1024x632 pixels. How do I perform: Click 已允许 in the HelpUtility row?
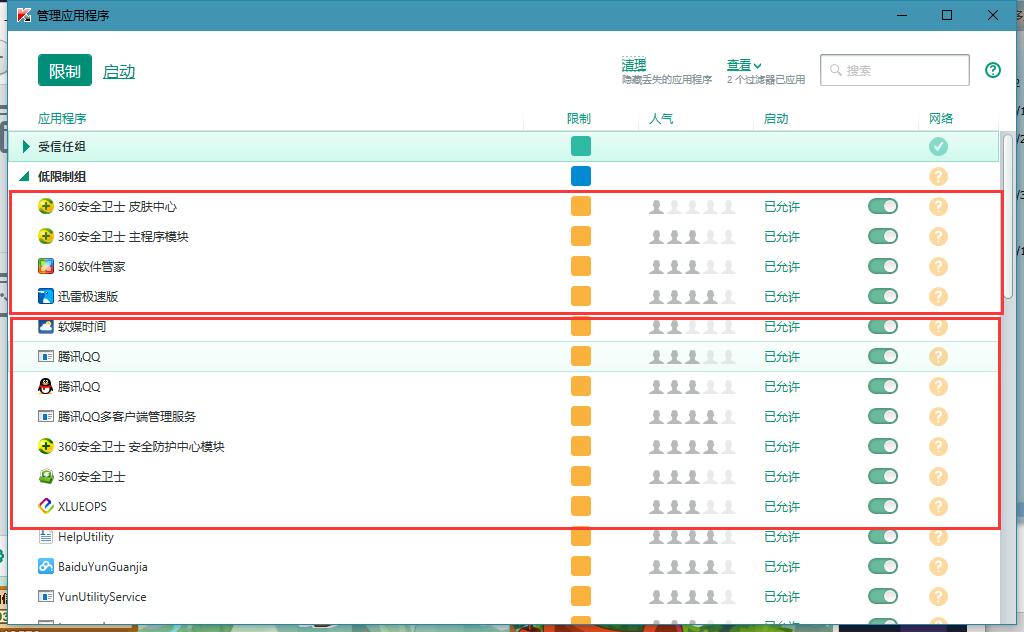782,537
